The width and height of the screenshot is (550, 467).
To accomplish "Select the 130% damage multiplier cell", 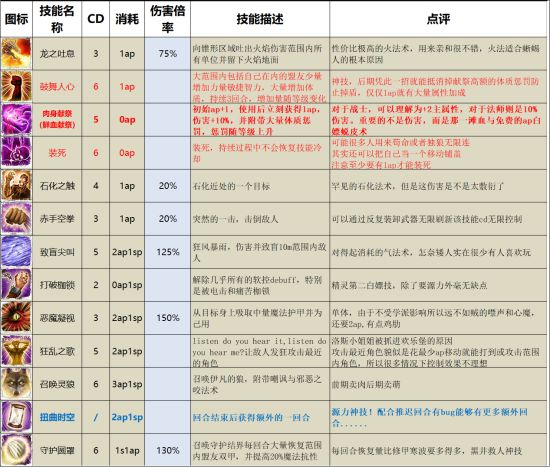I will [x=168, y=450].
